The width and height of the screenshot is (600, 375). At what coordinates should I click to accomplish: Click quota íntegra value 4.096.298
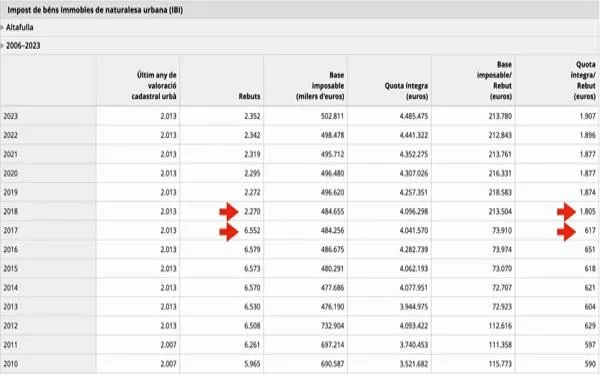pyautogui.click(x=414, y=212)
